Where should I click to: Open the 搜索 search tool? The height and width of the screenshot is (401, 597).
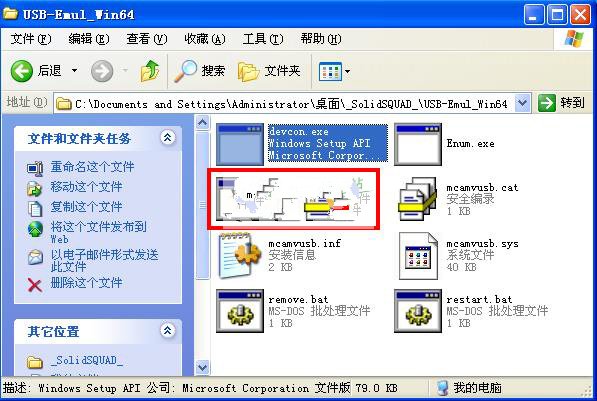click(x=200, y=71)
